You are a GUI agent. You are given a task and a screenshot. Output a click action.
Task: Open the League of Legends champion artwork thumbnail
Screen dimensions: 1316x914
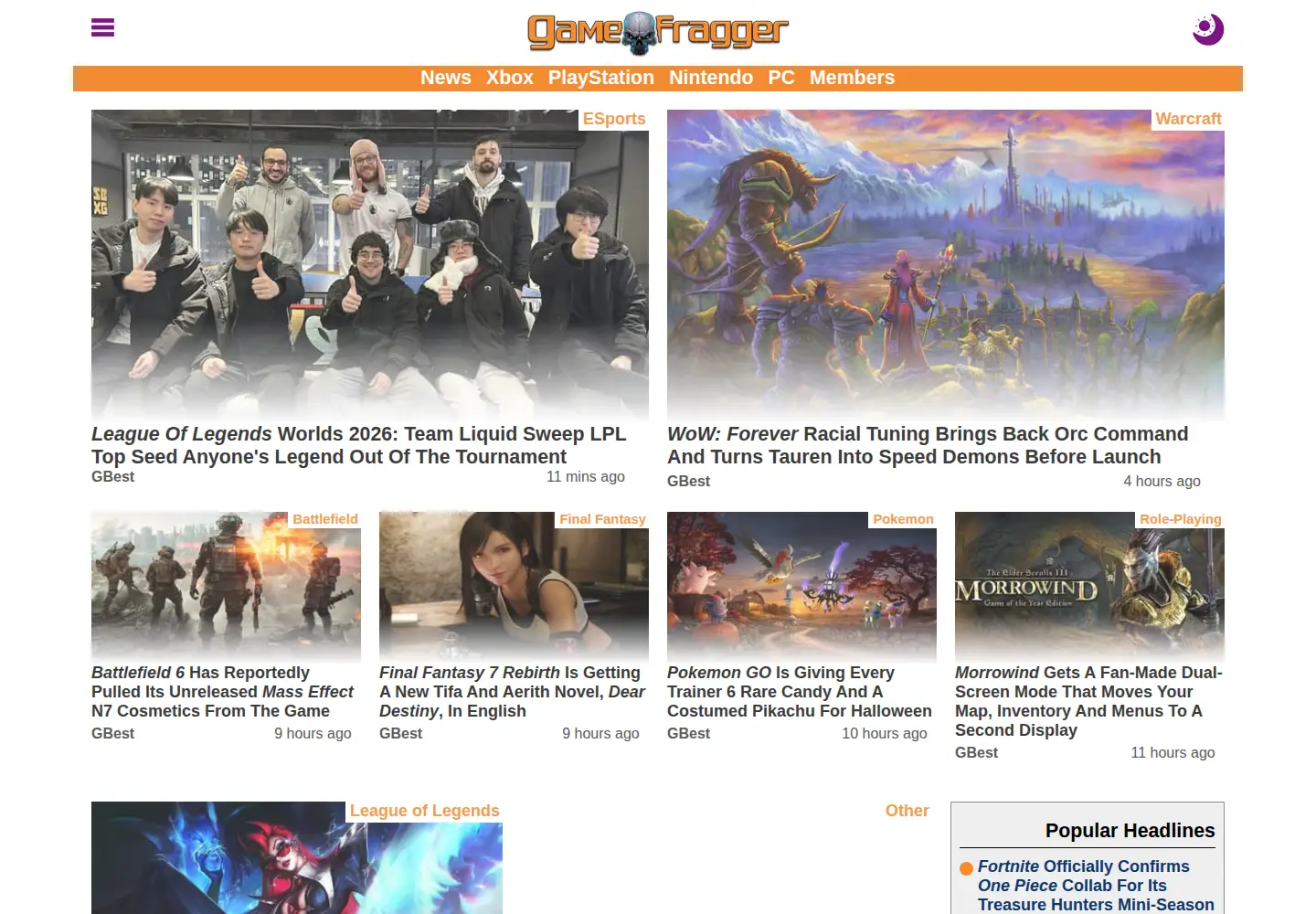click(297, 857)
